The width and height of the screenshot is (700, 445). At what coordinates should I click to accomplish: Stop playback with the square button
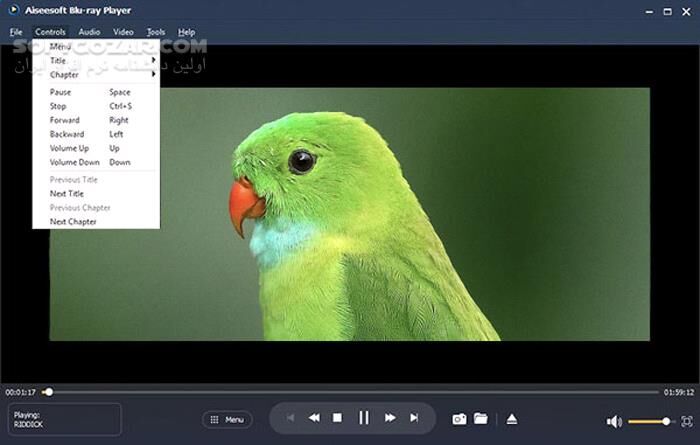pyautogui.click(x=338, y=418)
